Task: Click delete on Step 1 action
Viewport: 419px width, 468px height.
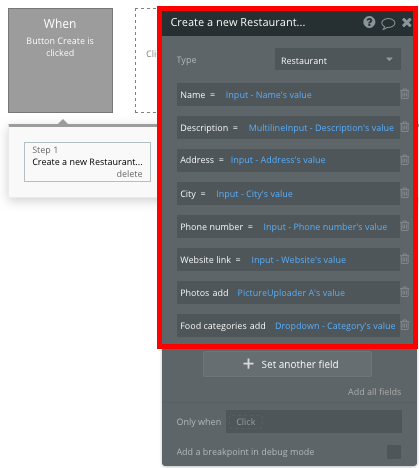Action: click(129, 174)
